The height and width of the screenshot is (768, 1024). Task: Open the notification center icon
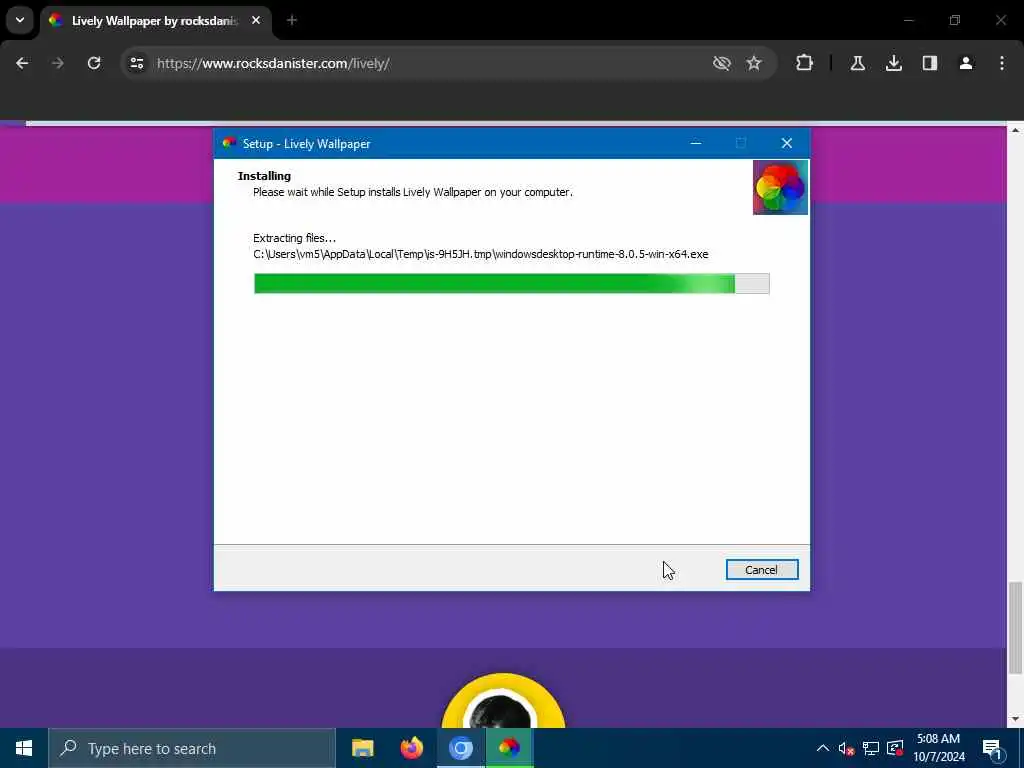[x=992, y=749]
